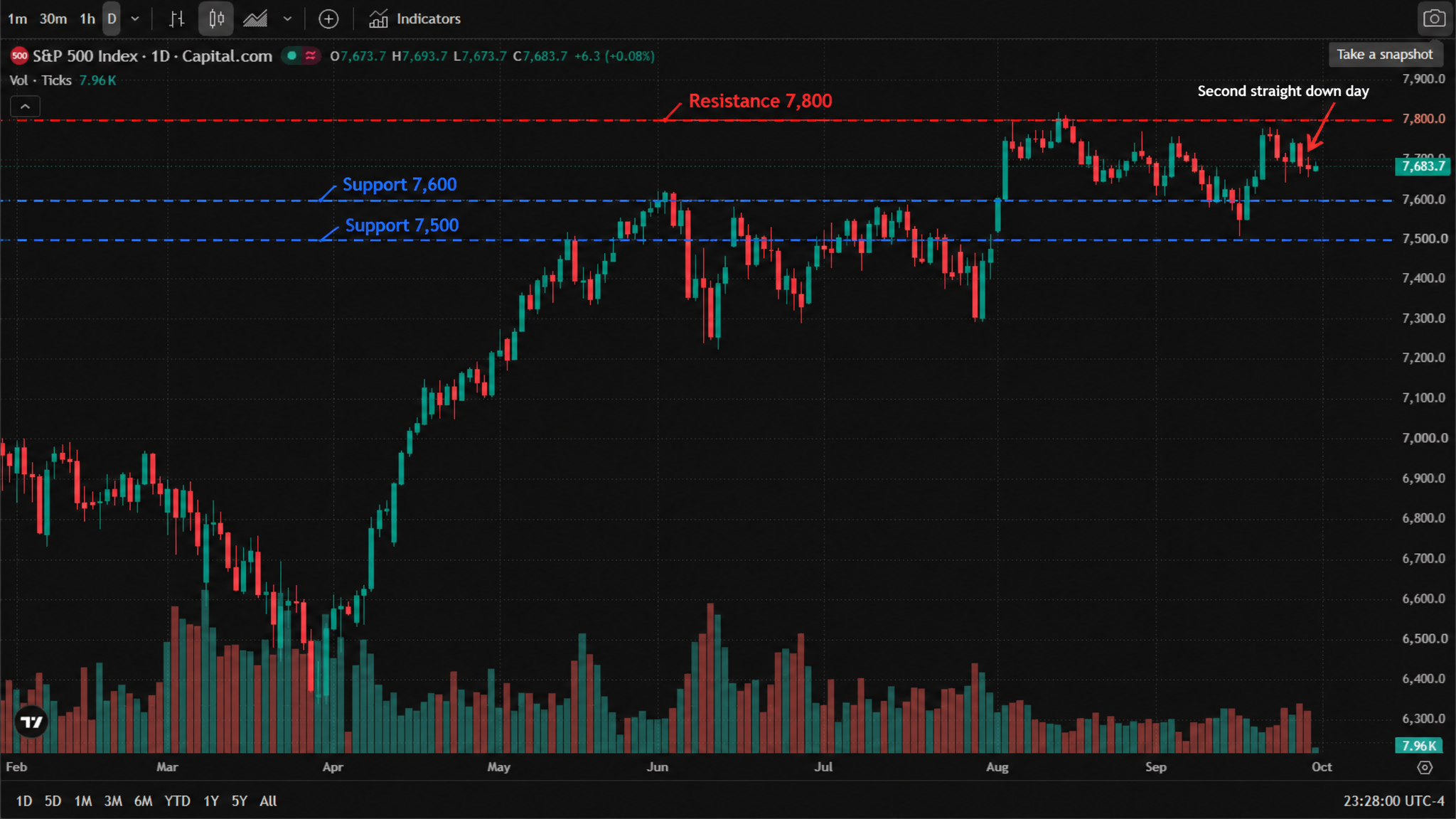Take a snapshot with the camera icon
The width and height of the screenshot is (1456, 819).
click(1434, 18)
